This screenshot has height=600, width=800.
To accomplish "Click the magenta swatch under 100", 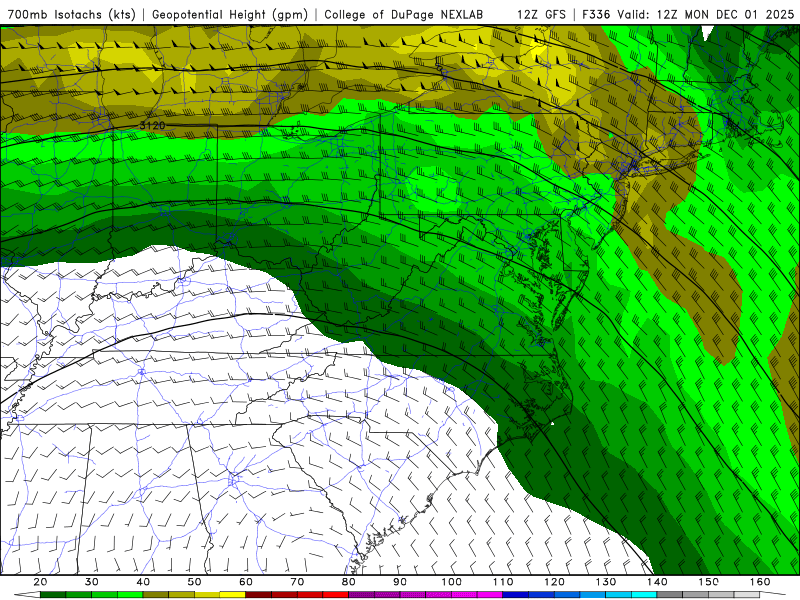I will coord(464,595).
